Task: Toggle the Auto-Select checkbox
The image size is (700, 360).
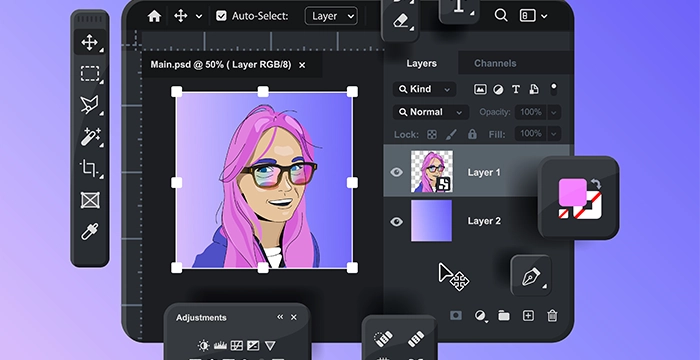Action: click(221, 16)
